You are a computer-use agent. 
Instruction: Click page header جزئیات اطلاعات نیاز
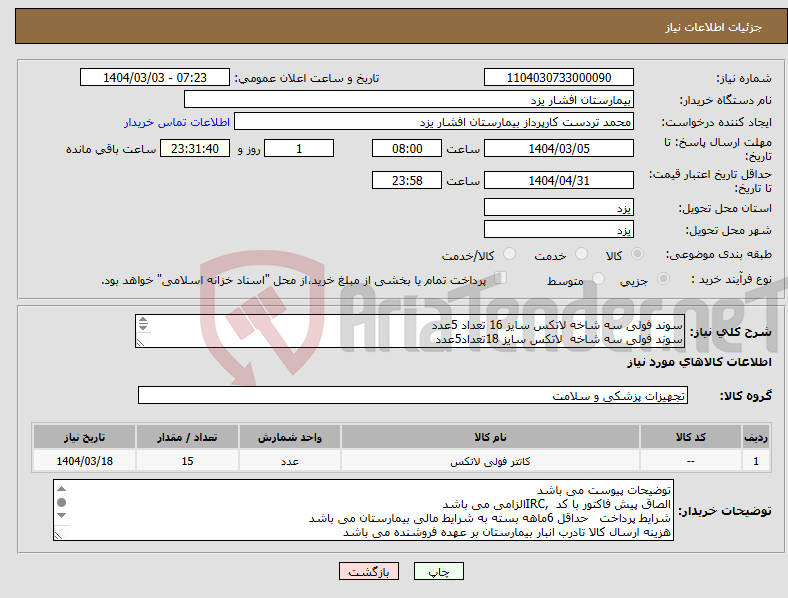click(x=713, y=27)
